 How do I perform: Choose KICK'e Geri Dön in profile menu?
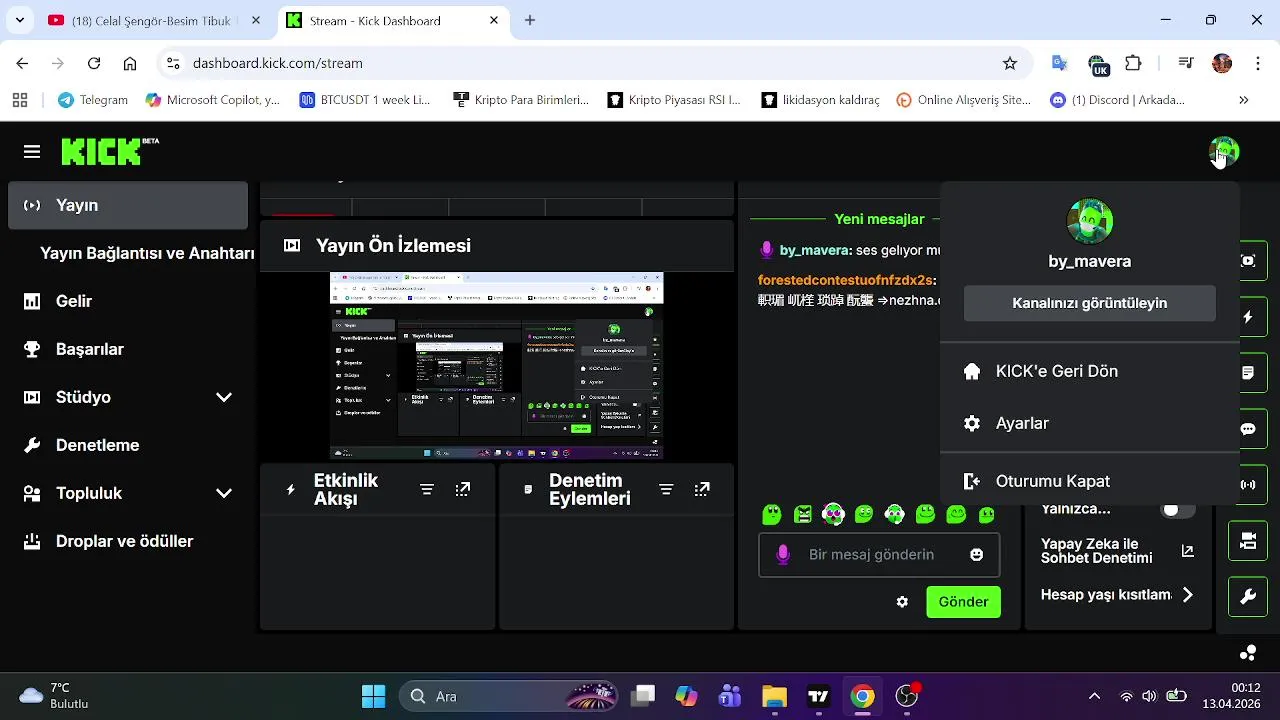pos(1090,371)
